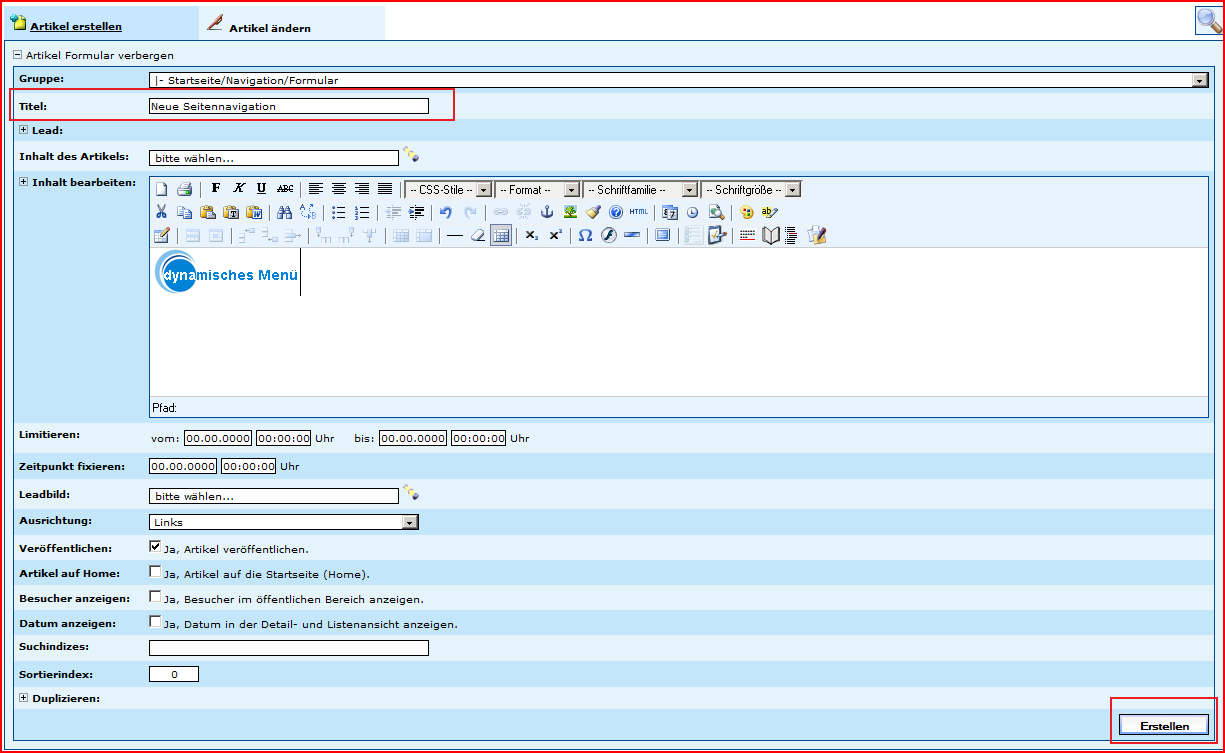The height and width of the screenshot is (753, 1225).
Task: Insert special character with Omega icon
Action: click(585, 235)
